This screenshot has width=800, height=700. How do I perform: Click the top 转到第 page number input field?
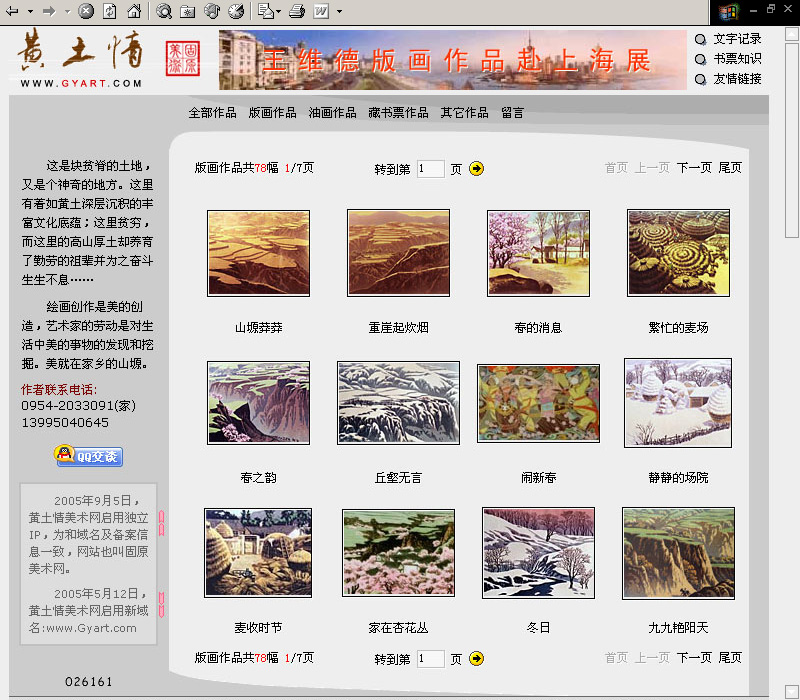click(431, 168)
